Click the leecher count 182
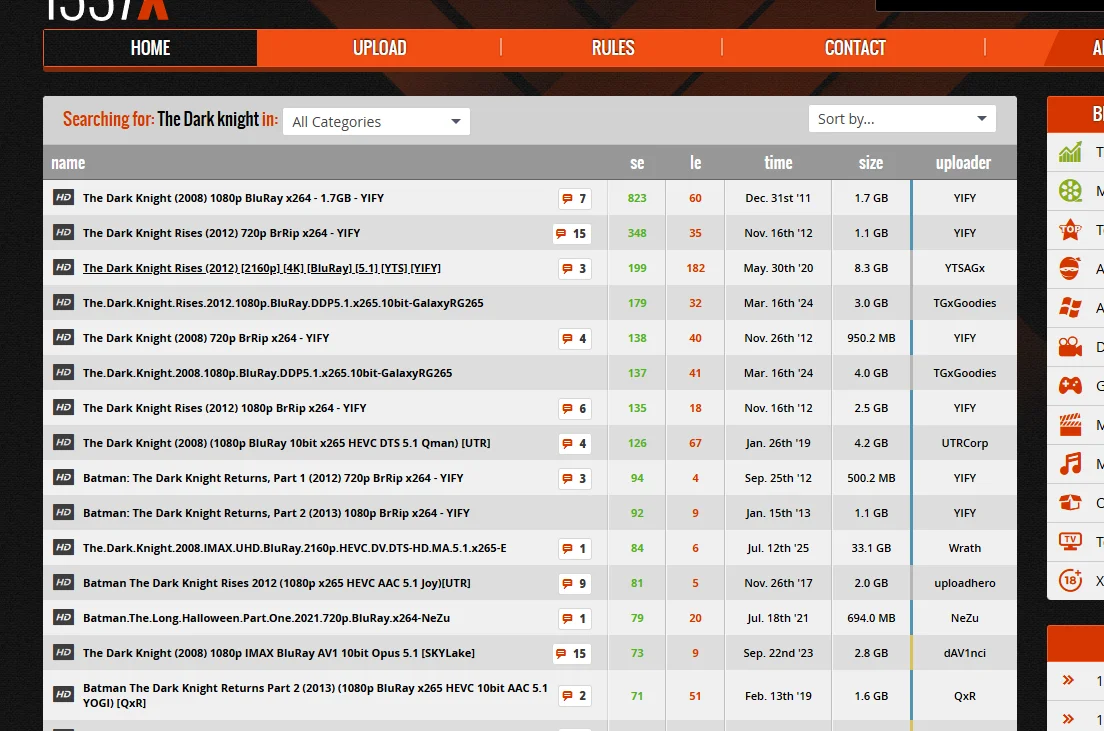Screen dimensions: 1104x731 pyautogui.click(x=696, y=268)
